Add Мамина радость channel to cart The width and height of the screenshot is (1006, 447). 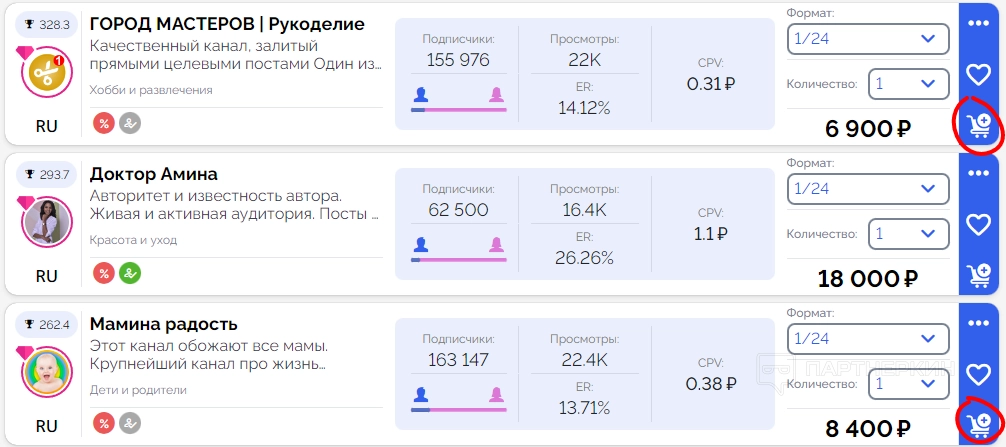pyautogui.click(x=978, y=424)
